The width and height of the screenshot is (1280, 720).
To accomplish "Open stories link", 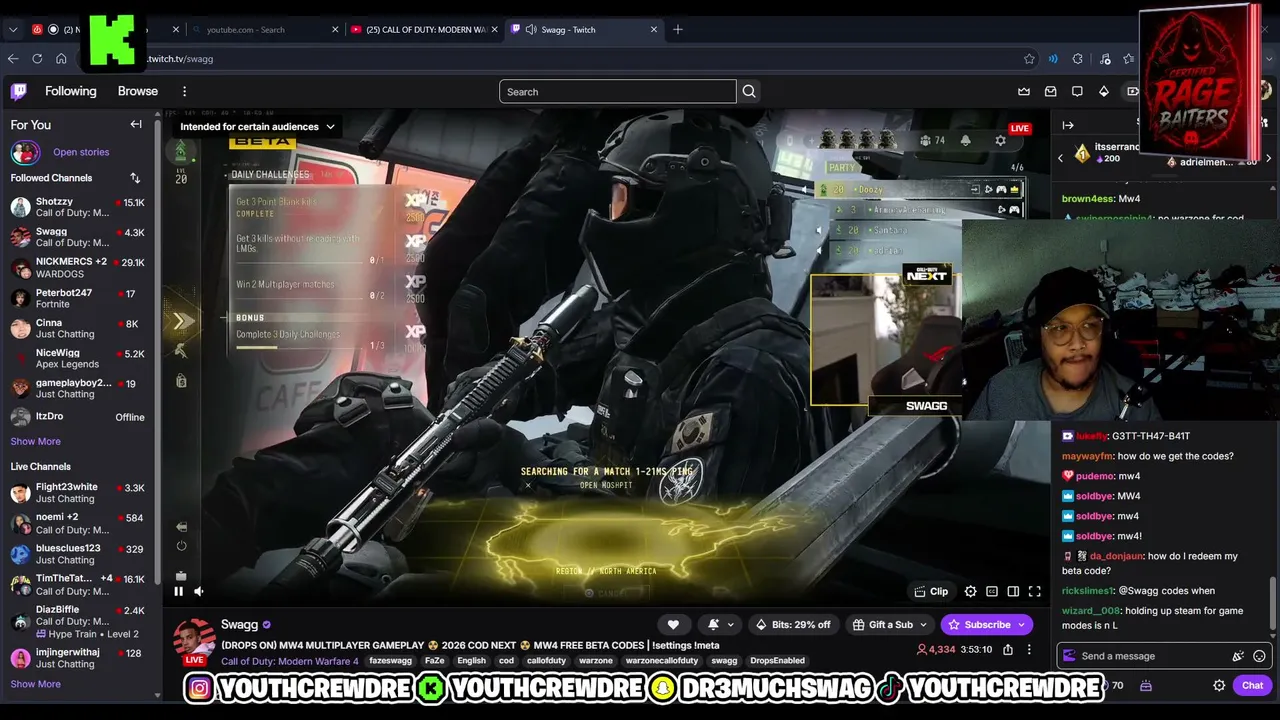I will click(x=81, y=152).
